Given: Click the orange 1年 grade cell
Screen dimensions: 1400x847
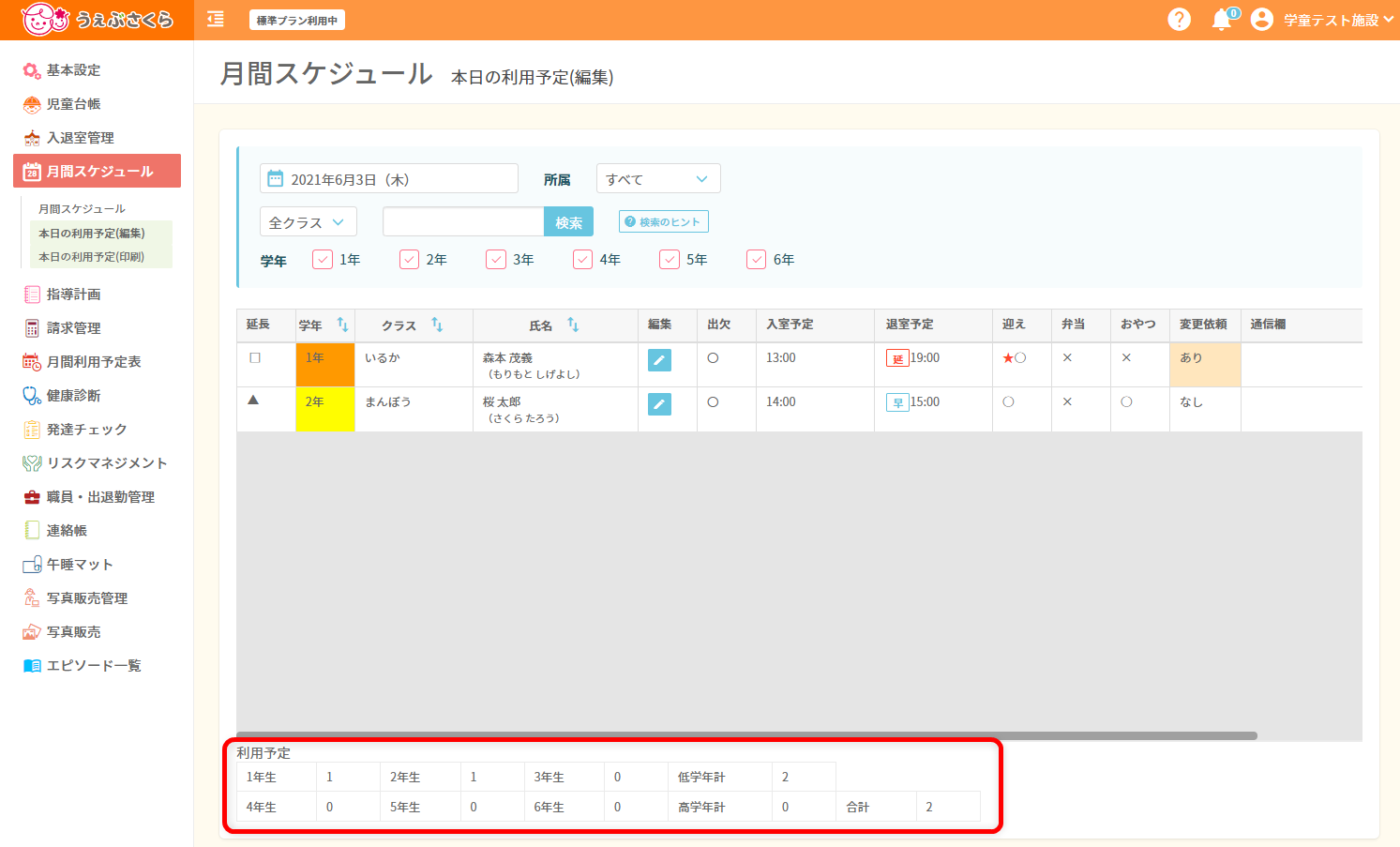Looking at the screenshot, I should point(325,365).
